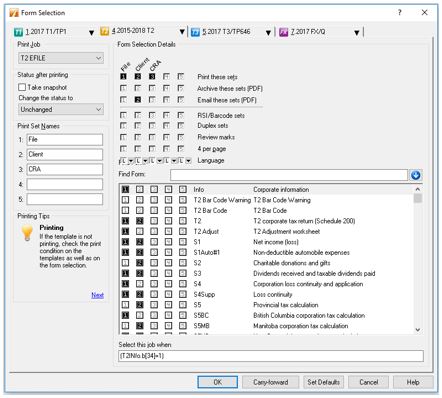Click the Set Defaults button
This screenshot has height=398, width=442.
coord(323,382)
